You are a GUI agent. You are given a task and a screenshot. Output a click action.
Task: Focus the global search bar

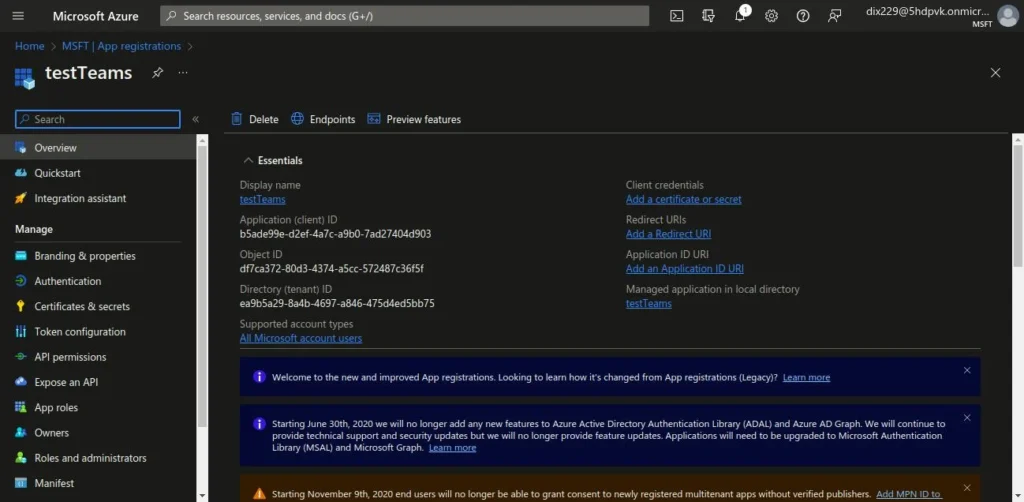pyautogui.click(x=405, y=16)
